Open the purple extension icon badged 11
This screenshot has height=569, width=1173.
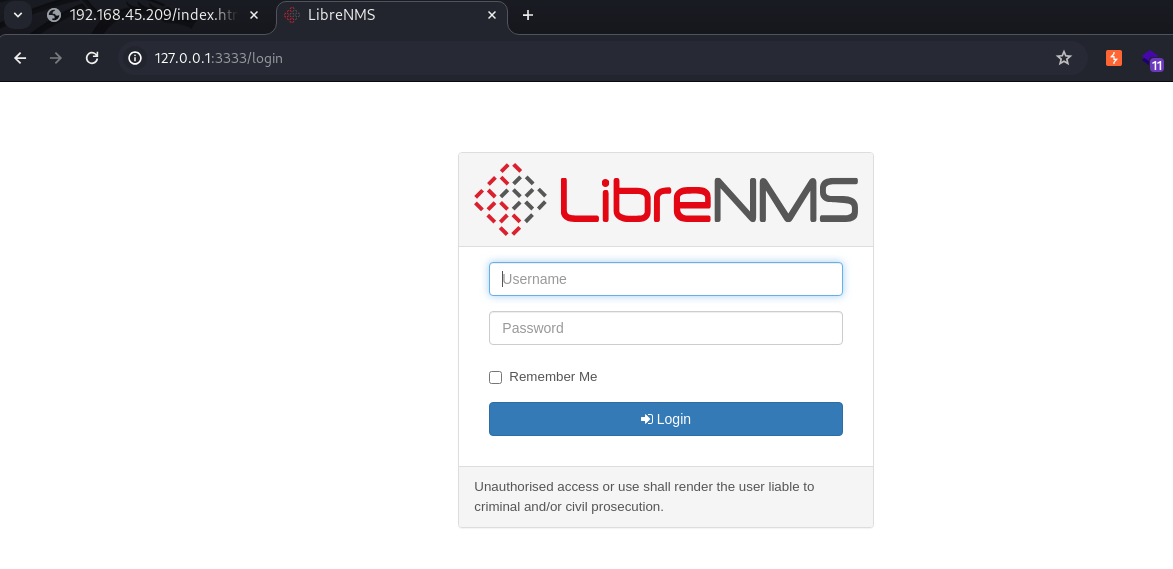pyautogui.click(x=1153, y=60)
